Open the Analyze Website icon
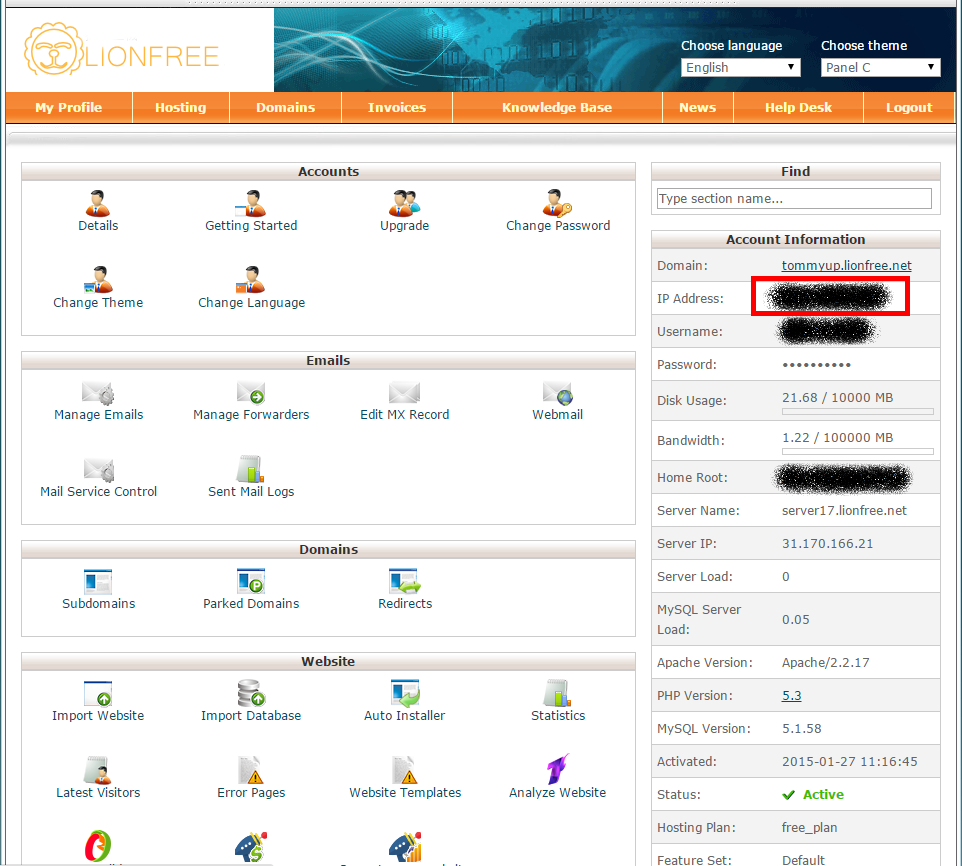Screen dimensions: 962x866 click(x=558, y=769)
